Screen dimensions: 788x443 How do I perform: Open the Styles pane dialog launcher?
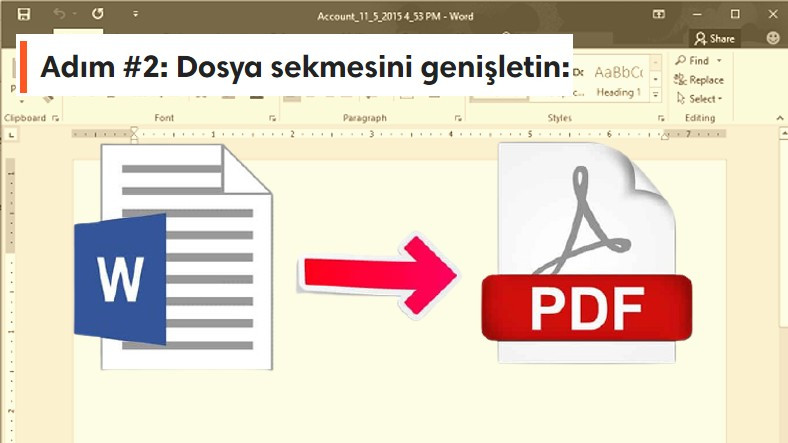(661, 118)
